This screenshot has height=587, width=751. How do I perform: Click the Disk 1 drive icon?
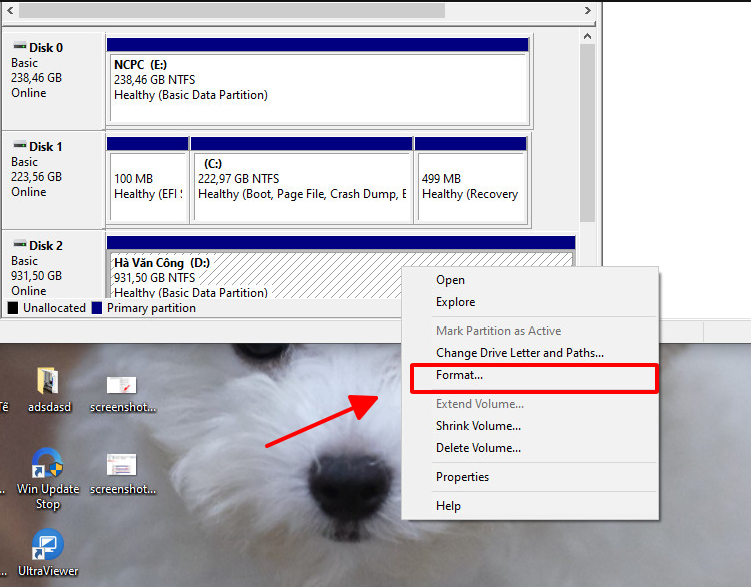pos(20,145)
